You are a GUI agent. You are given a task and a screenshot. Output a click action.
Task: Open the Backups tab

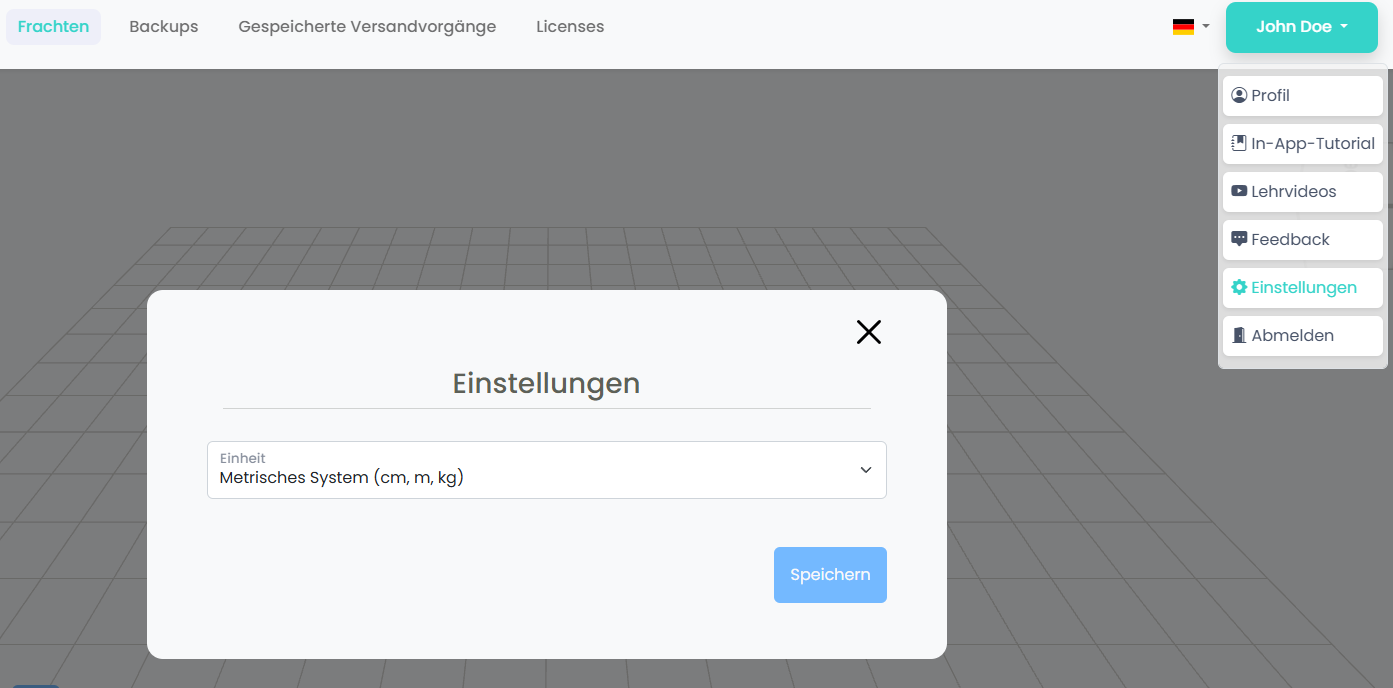pos(163,27)
